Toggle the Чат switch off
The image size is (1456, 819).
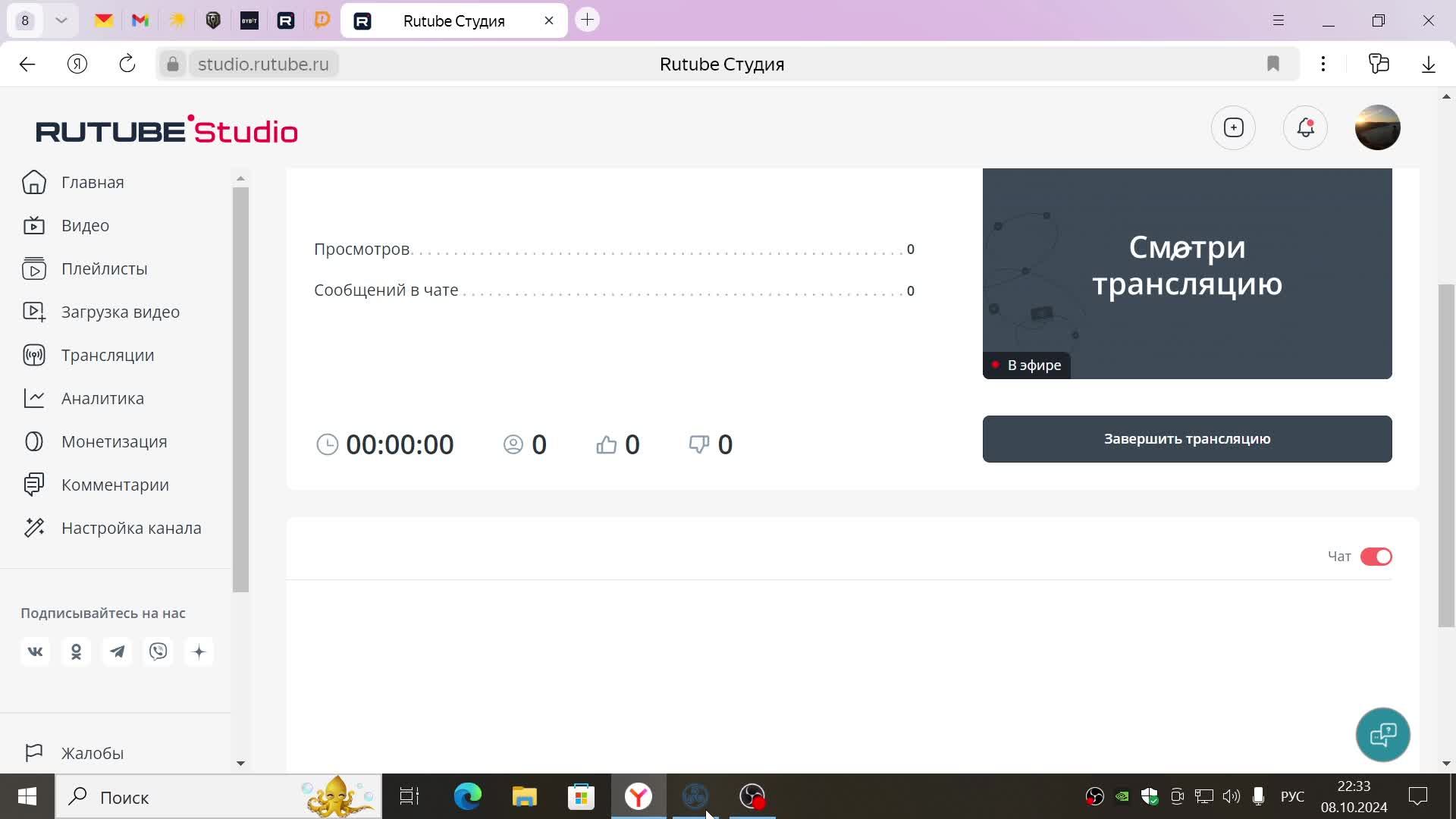pos(1376,557)
